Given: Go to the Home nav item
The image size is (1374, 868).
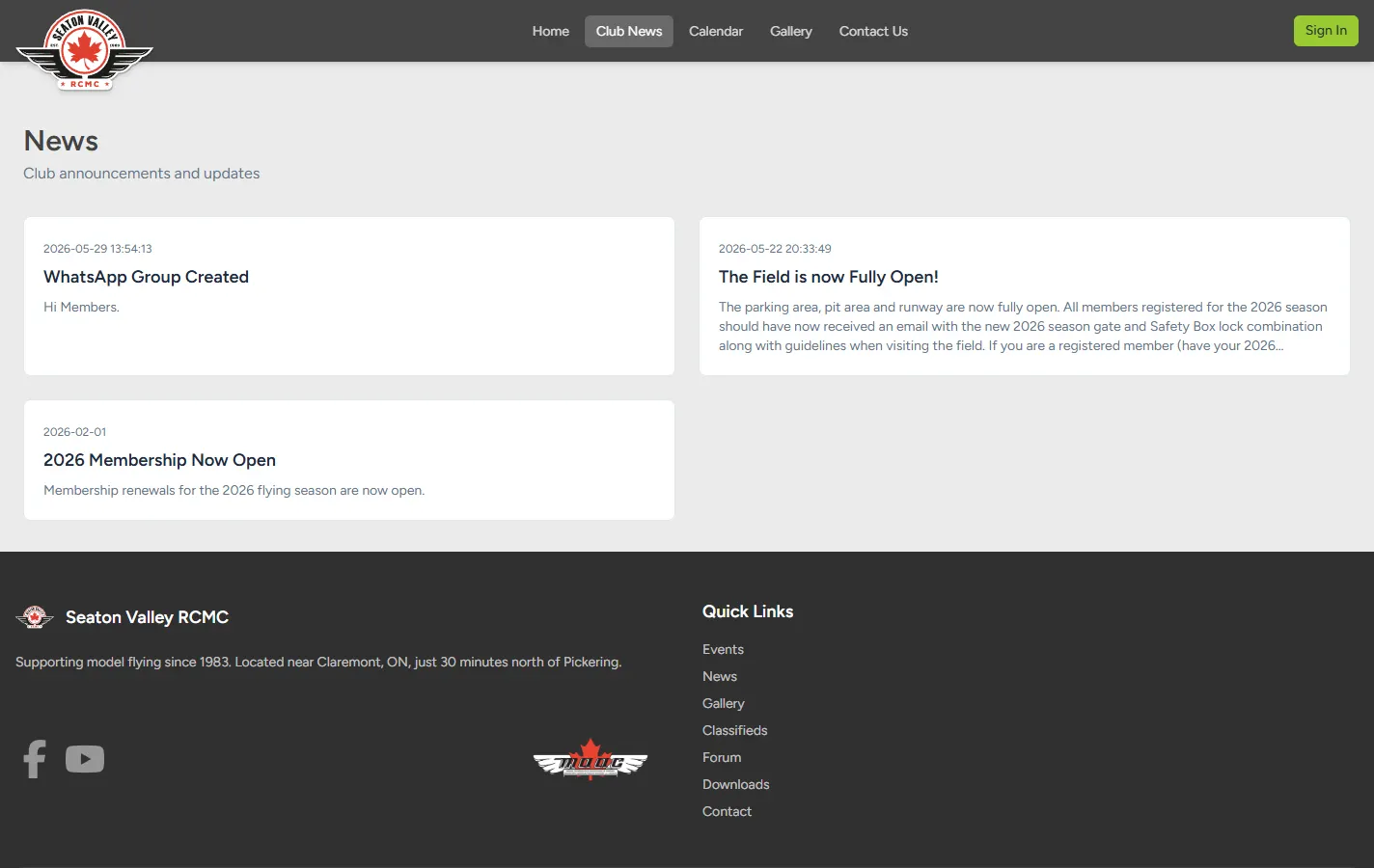Looking at the screenshot, I should tap(551, 31).
